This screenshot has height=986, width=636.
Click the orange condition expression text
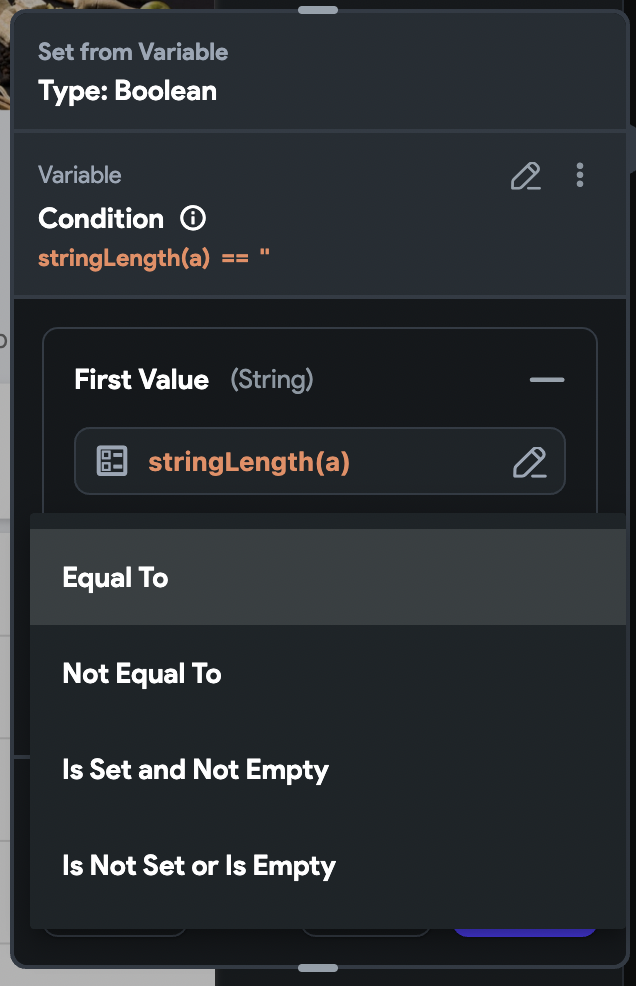point(155,258)
